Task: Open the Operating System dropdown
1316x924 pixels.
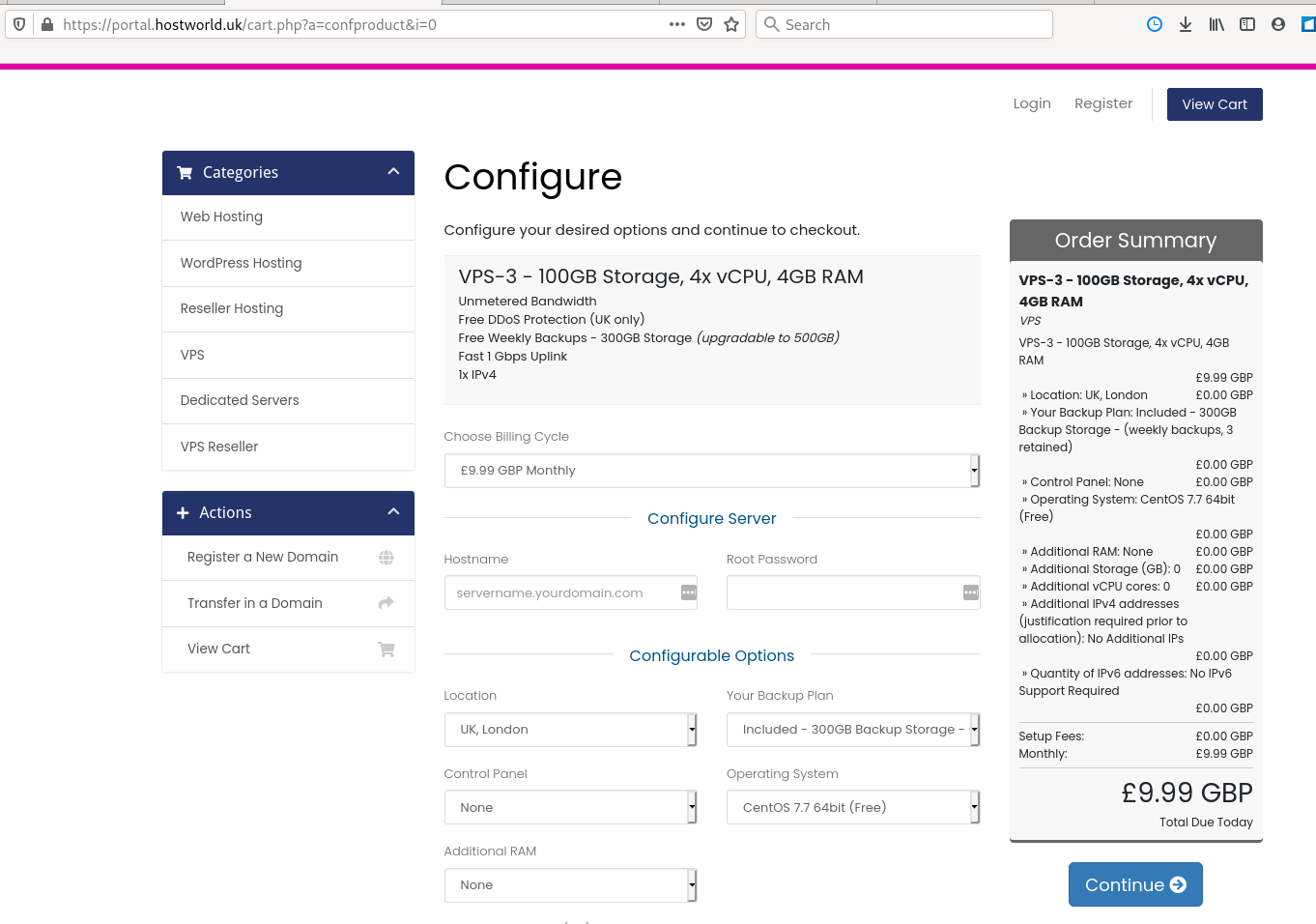Action: click(853, 807)
